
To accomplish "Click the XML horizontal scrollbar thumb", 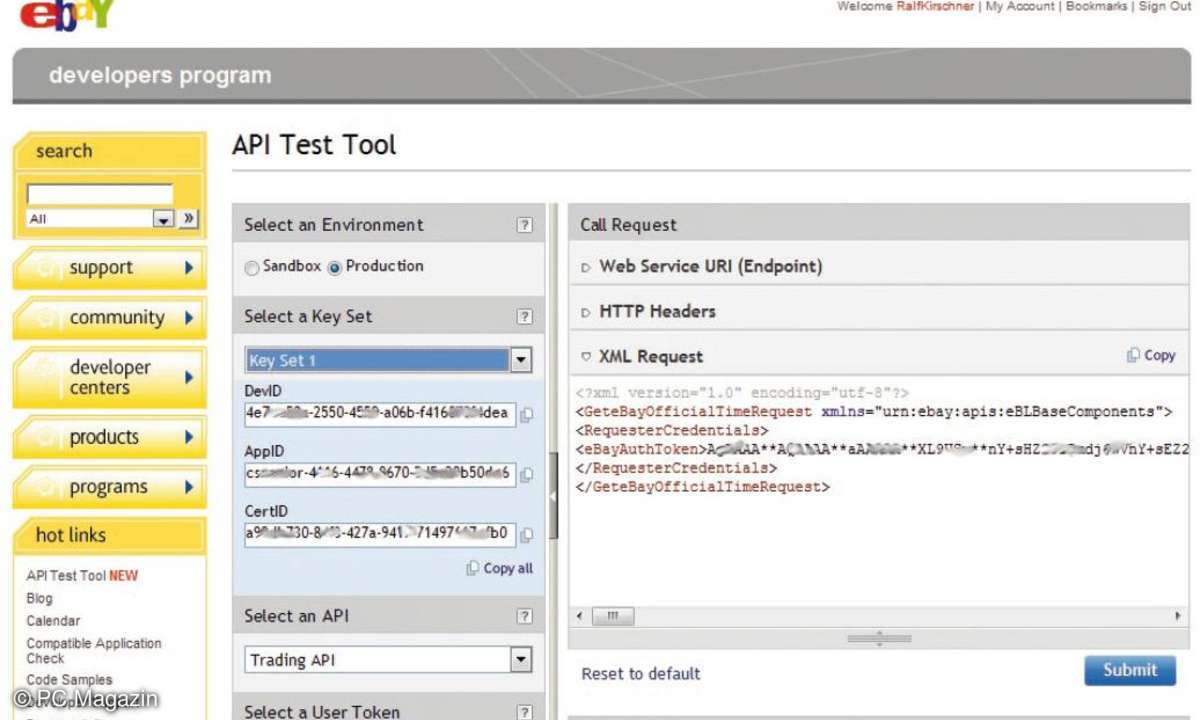I will click(613, 616).
